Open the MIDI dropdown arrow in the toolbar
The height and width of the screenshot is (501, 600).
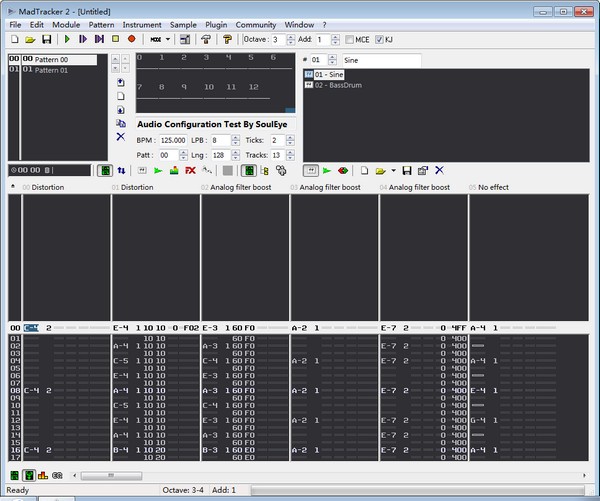168,40
